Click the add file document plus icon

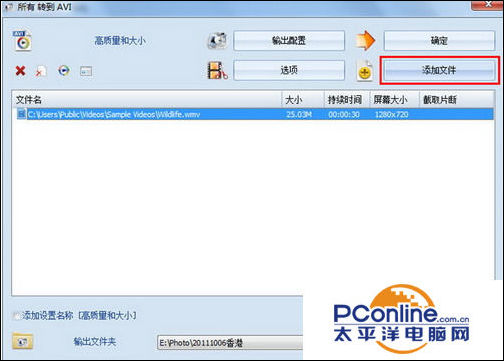365,71
